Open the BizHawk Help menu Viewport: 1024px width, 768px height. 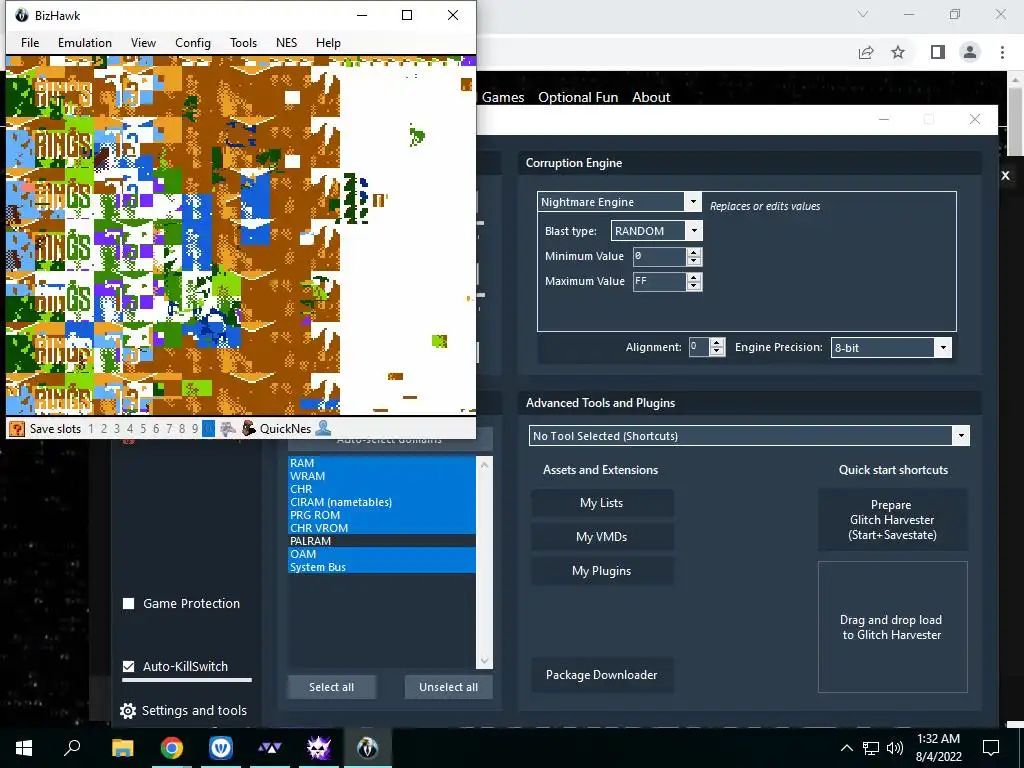pos(328,42)
